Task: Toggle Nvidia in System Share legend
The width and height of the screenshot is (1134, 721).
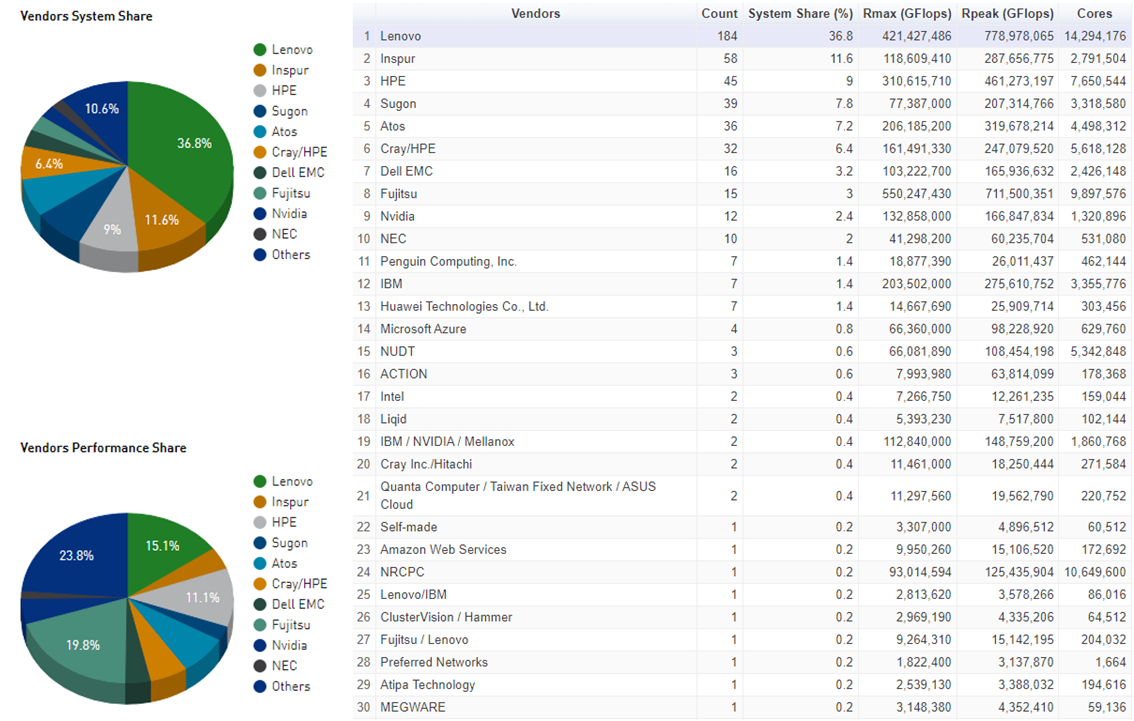Action: (x=281, y=213)
